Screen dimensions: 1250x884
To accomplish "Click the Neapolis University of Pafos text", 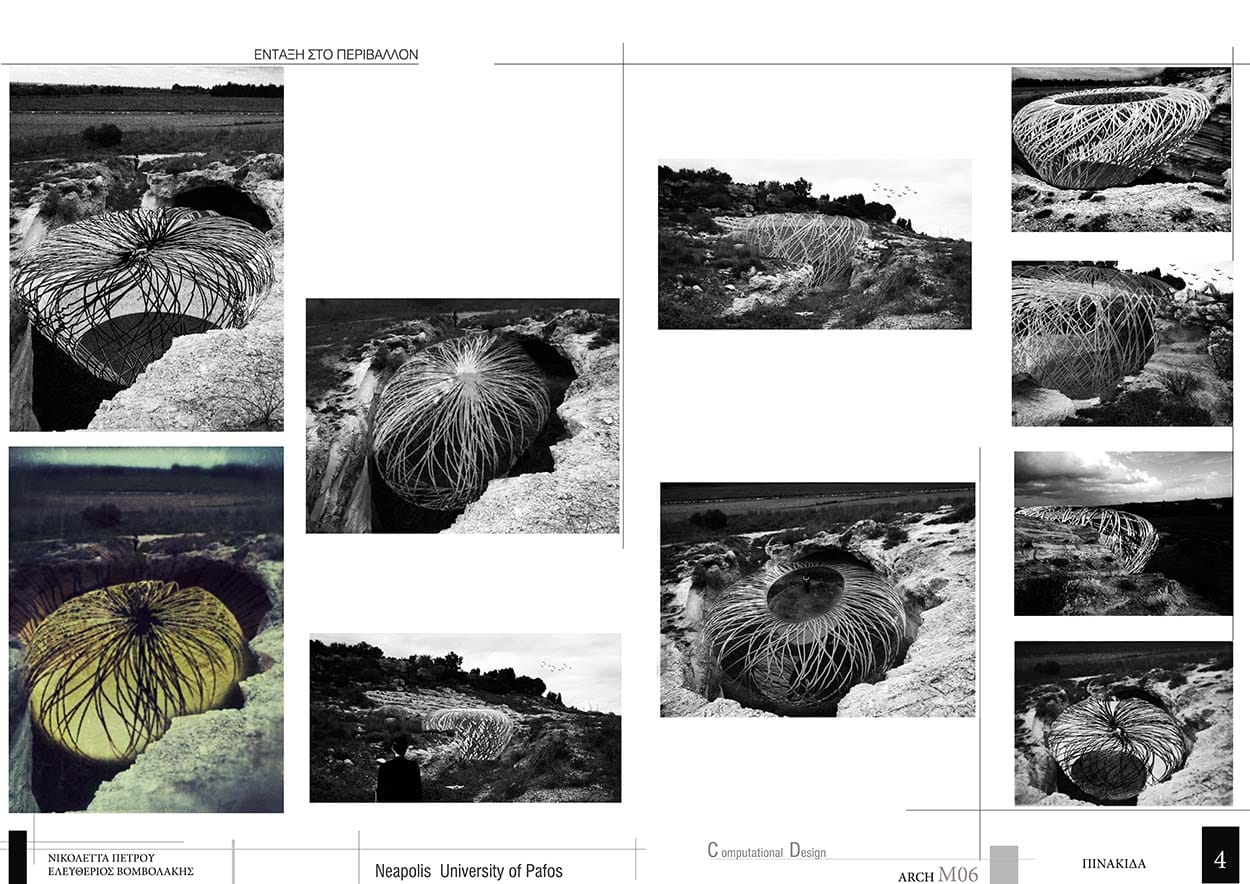I will pyautogui.click(x=468, y=871).
